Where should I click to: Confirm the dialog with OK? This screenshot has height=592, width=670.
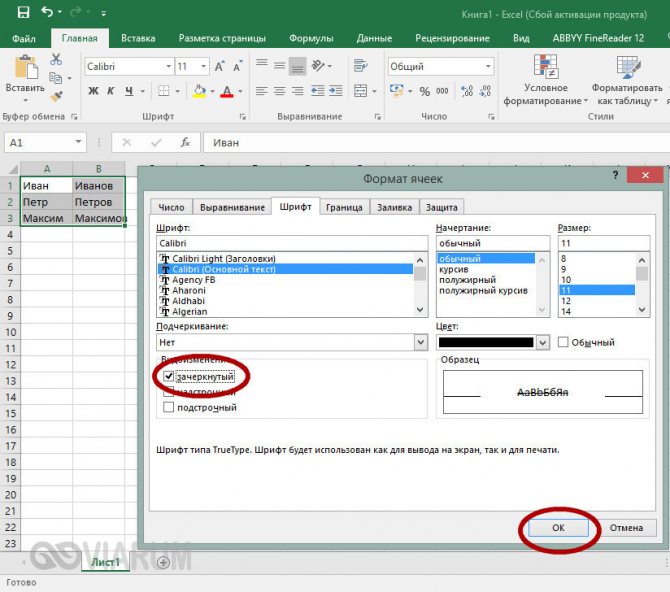click(x=558, y=527)
